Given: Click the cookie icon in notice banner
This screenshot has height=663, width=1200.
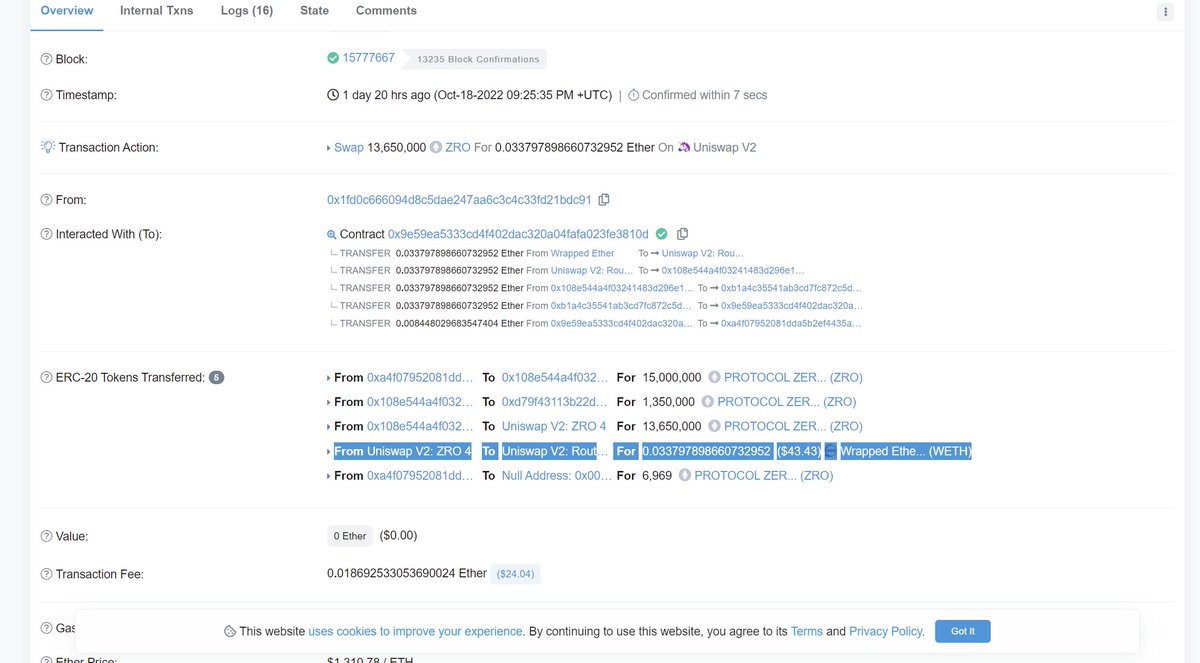Looking at the screenshot, I should [x=230, y=632].
